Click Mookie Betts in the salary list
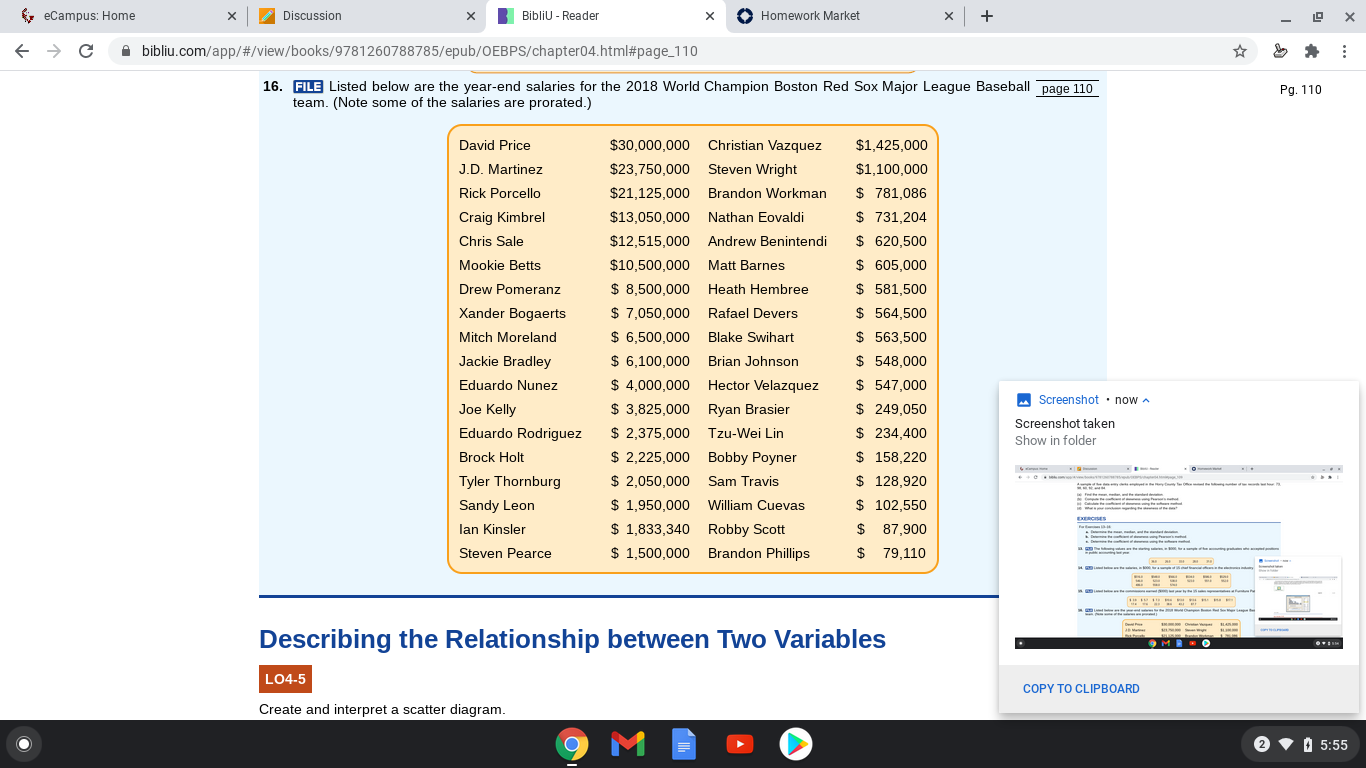1366x768 pixels. 500,265
